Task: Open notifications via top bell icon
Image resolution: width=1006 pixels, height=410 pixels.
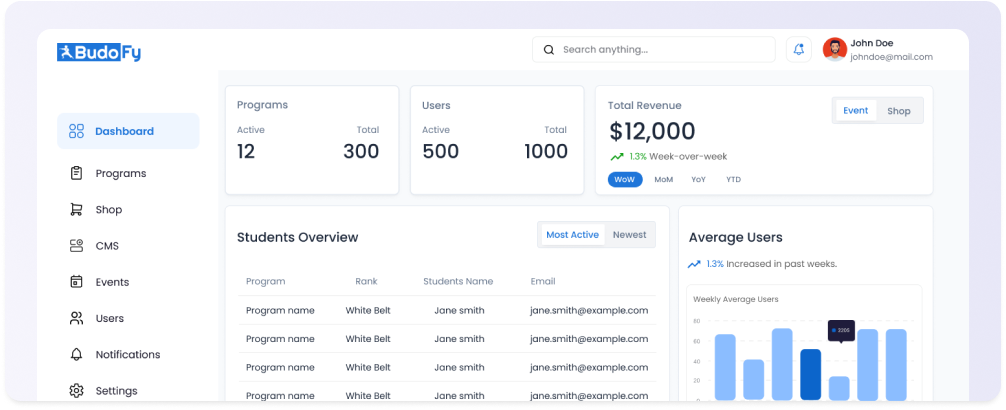Action: tap(798, 49)
